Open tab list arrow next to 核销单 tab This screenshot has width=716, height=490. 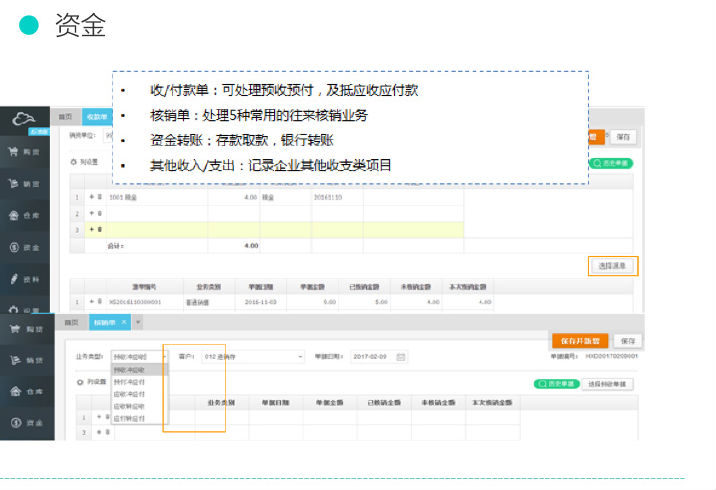tap(138, 322)
